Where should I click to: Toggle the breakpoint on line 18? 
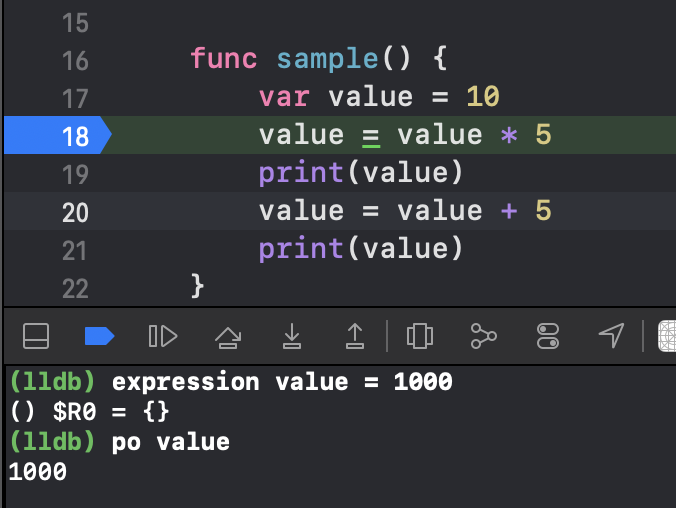tap(57, 135)
